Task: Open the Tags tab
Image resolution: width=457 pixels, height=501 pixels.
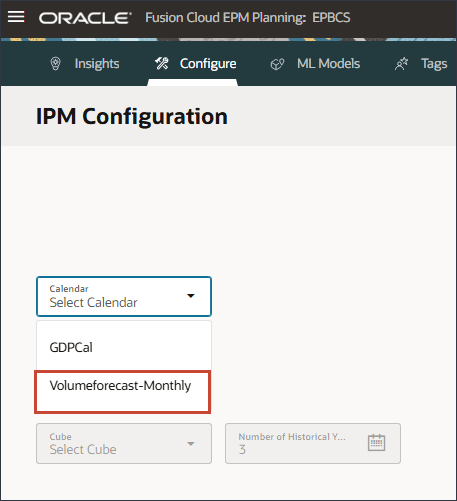Action: point(421,64)
